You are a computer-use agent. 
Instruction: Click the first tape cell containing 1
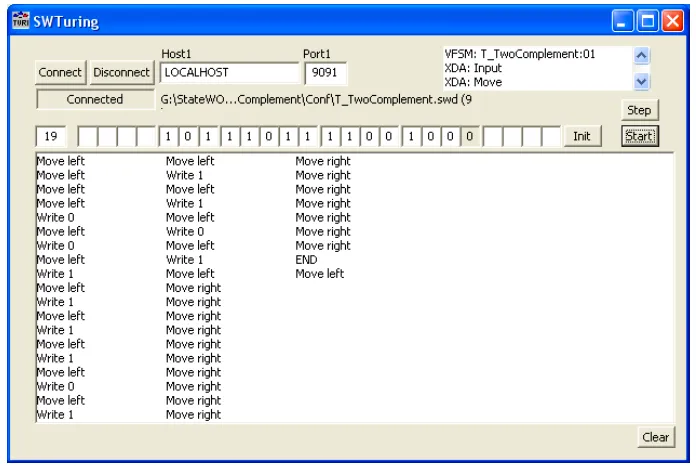pos(170,136)
